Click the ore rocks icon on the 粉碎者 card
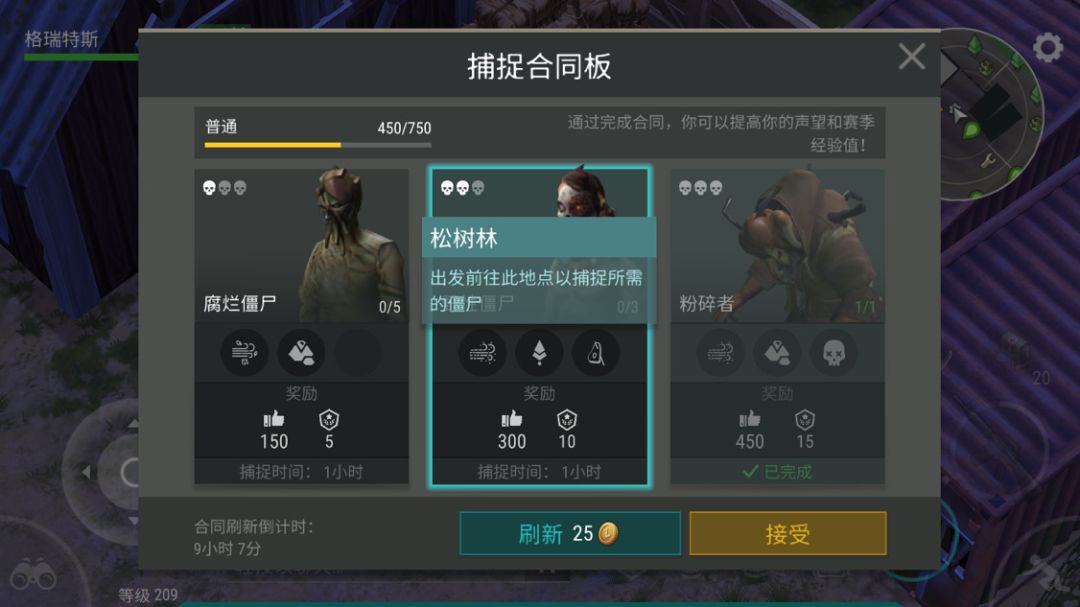Viewport: 1080px width, 607px height. coord(777,353)
